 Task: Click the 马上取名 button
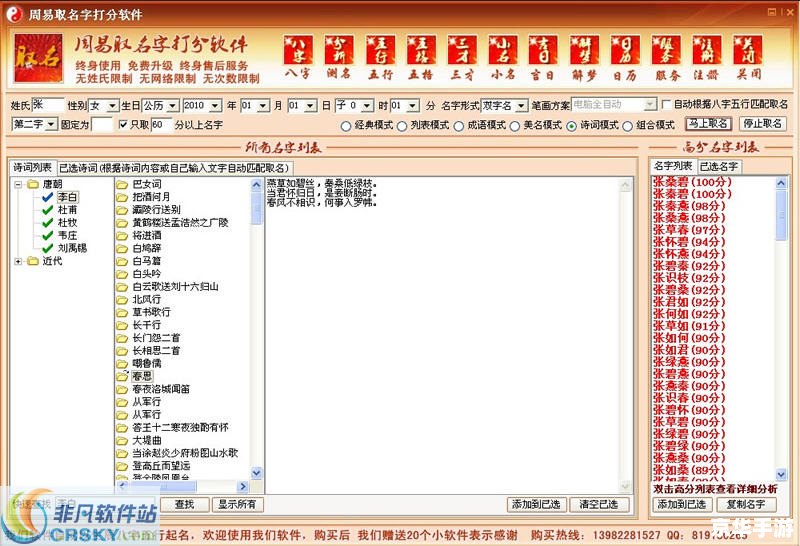[x=708, y=123]
